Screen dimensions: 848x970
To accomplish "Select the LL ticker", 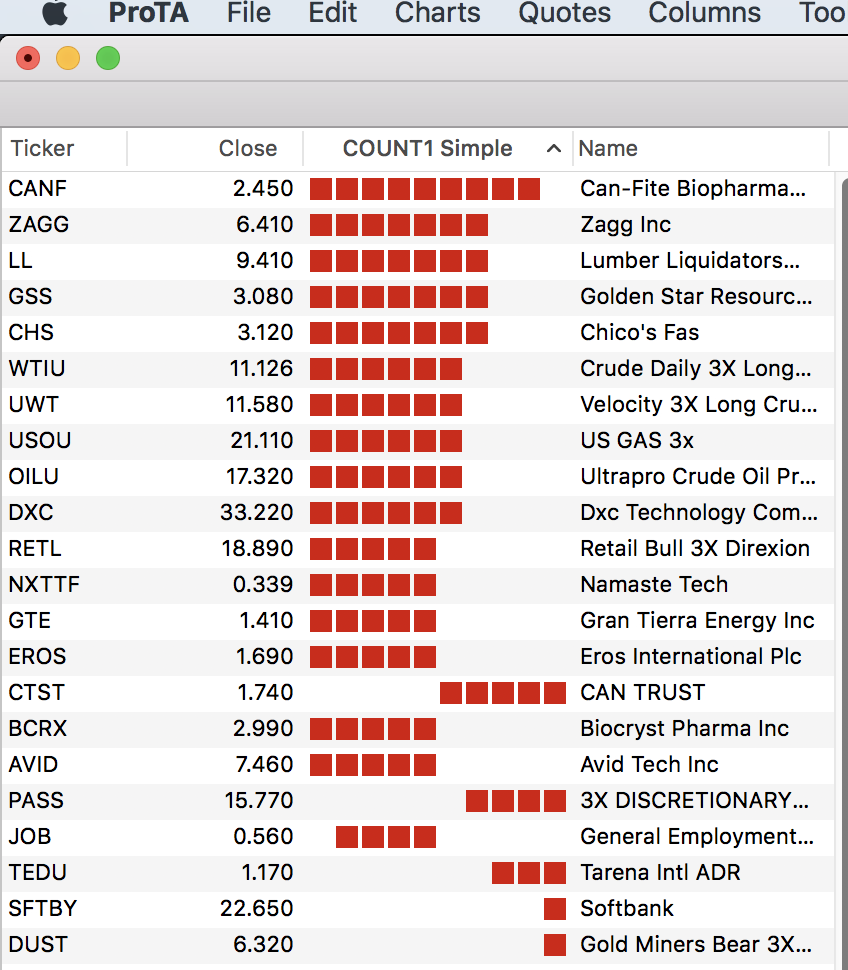I will tap(20, 260).
